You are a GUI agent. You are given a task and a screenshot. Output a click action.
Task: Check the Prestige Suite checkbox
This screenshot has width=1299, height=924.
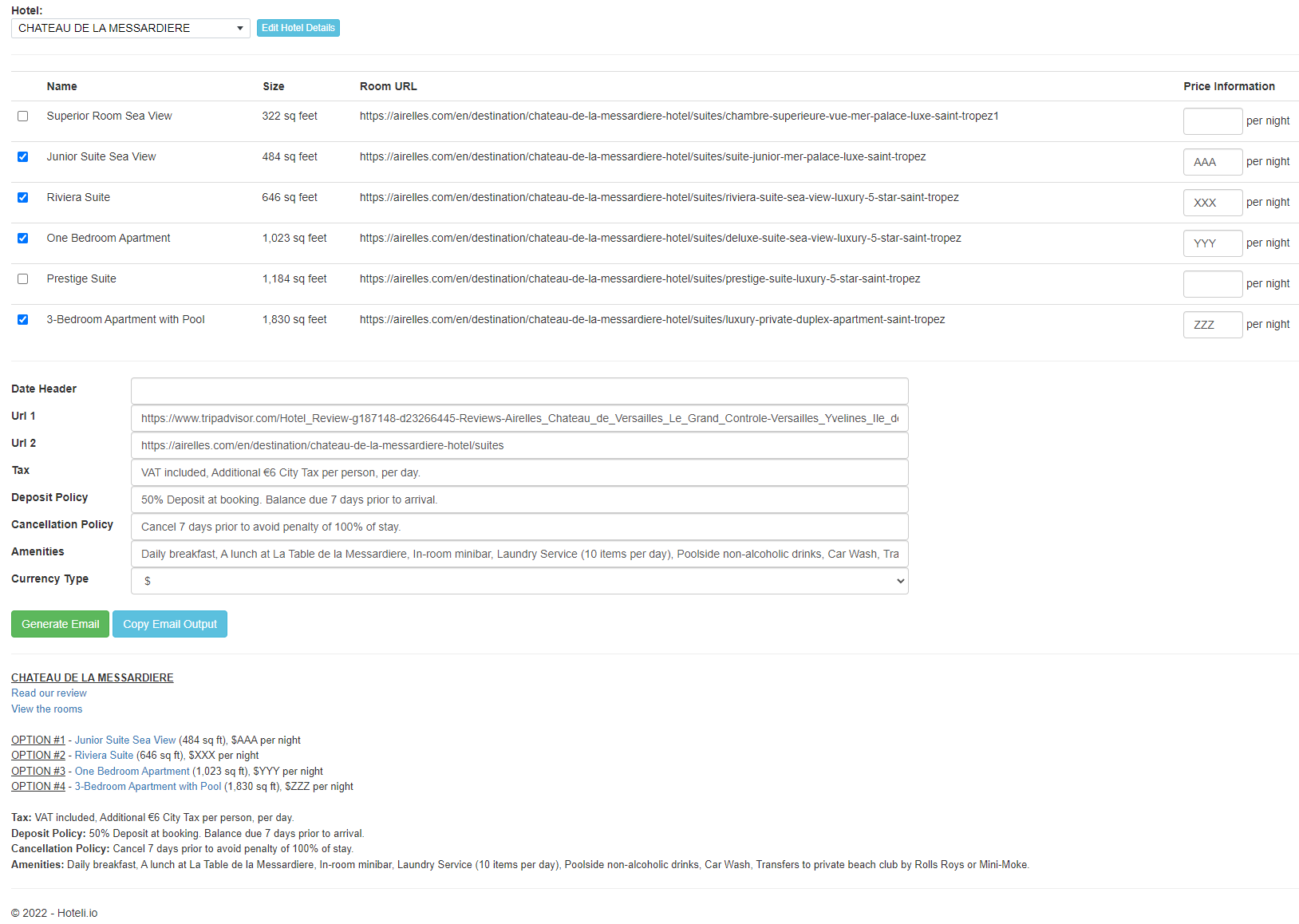tap(22, 279)
